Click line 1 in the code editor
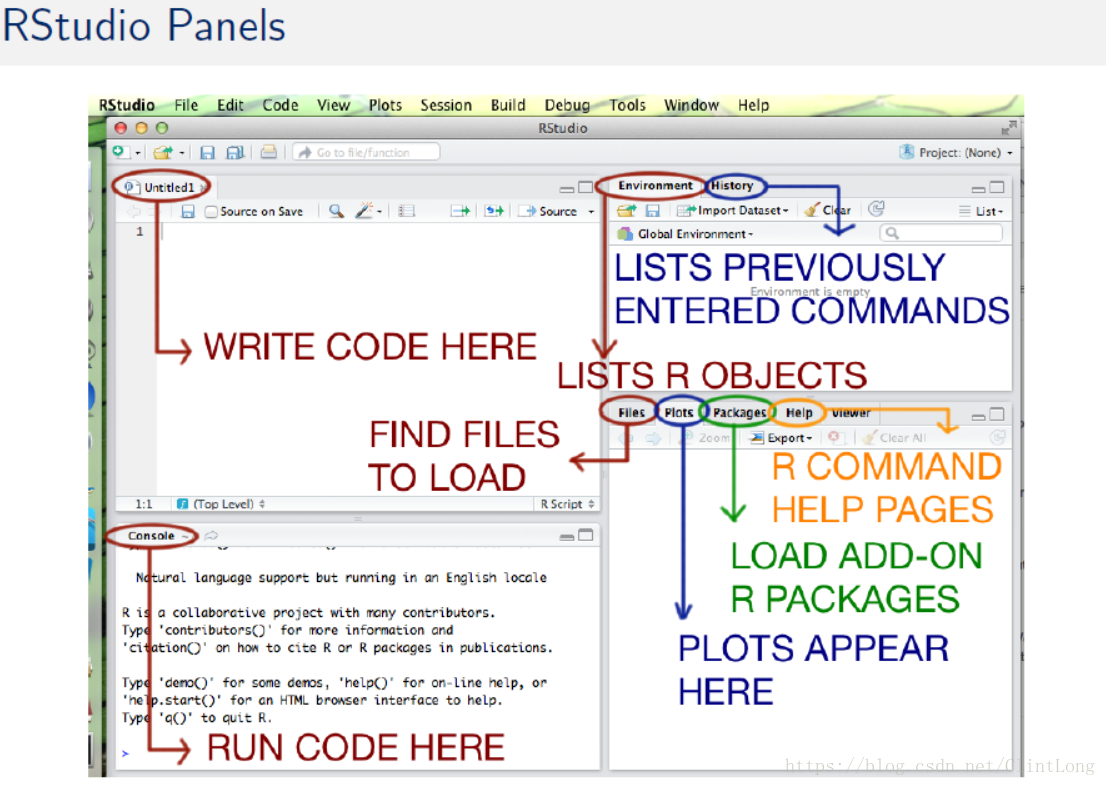 379,231
